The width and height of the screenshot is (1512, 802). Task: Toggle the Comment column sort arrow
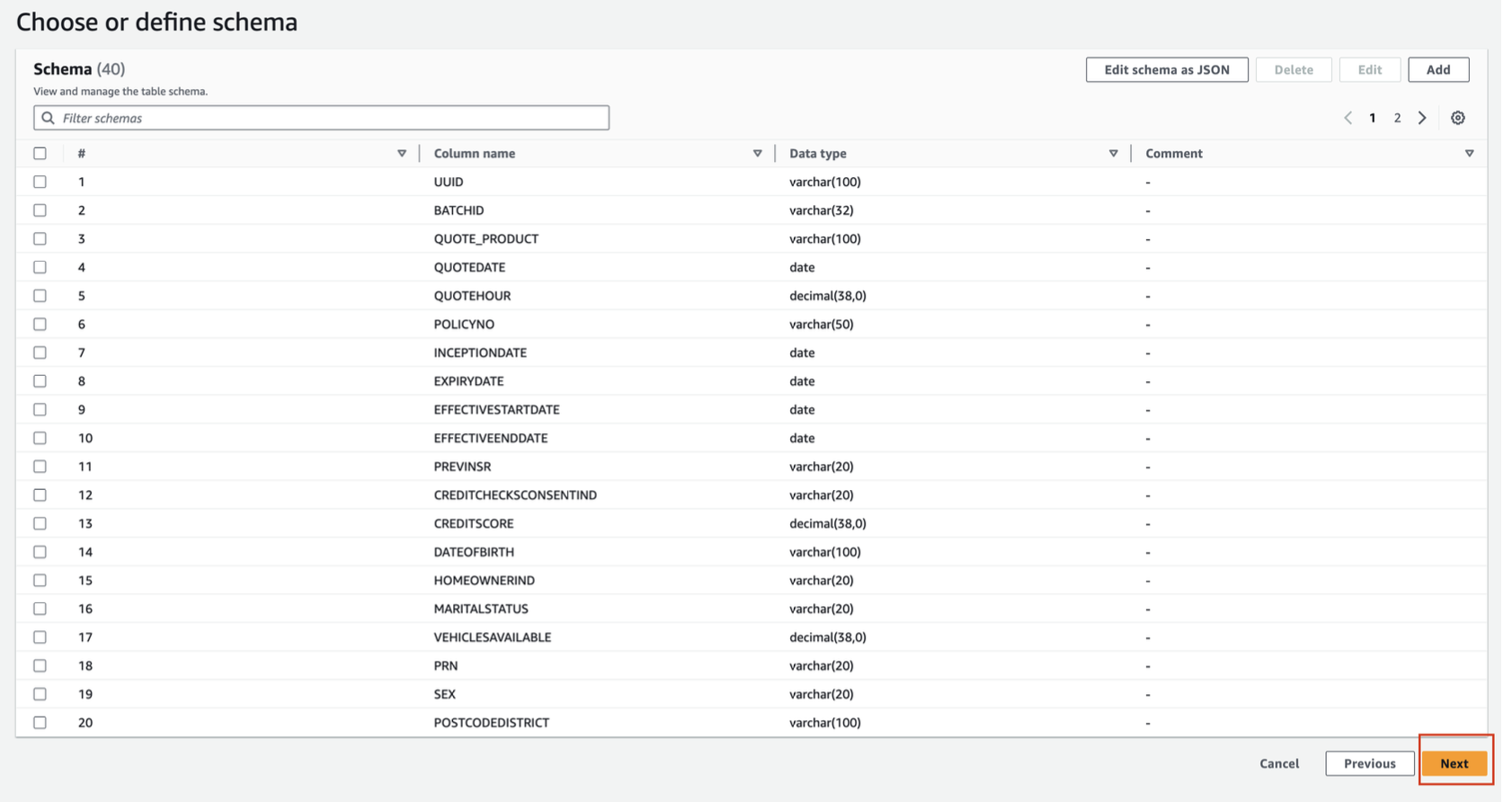click(1469, 154)
